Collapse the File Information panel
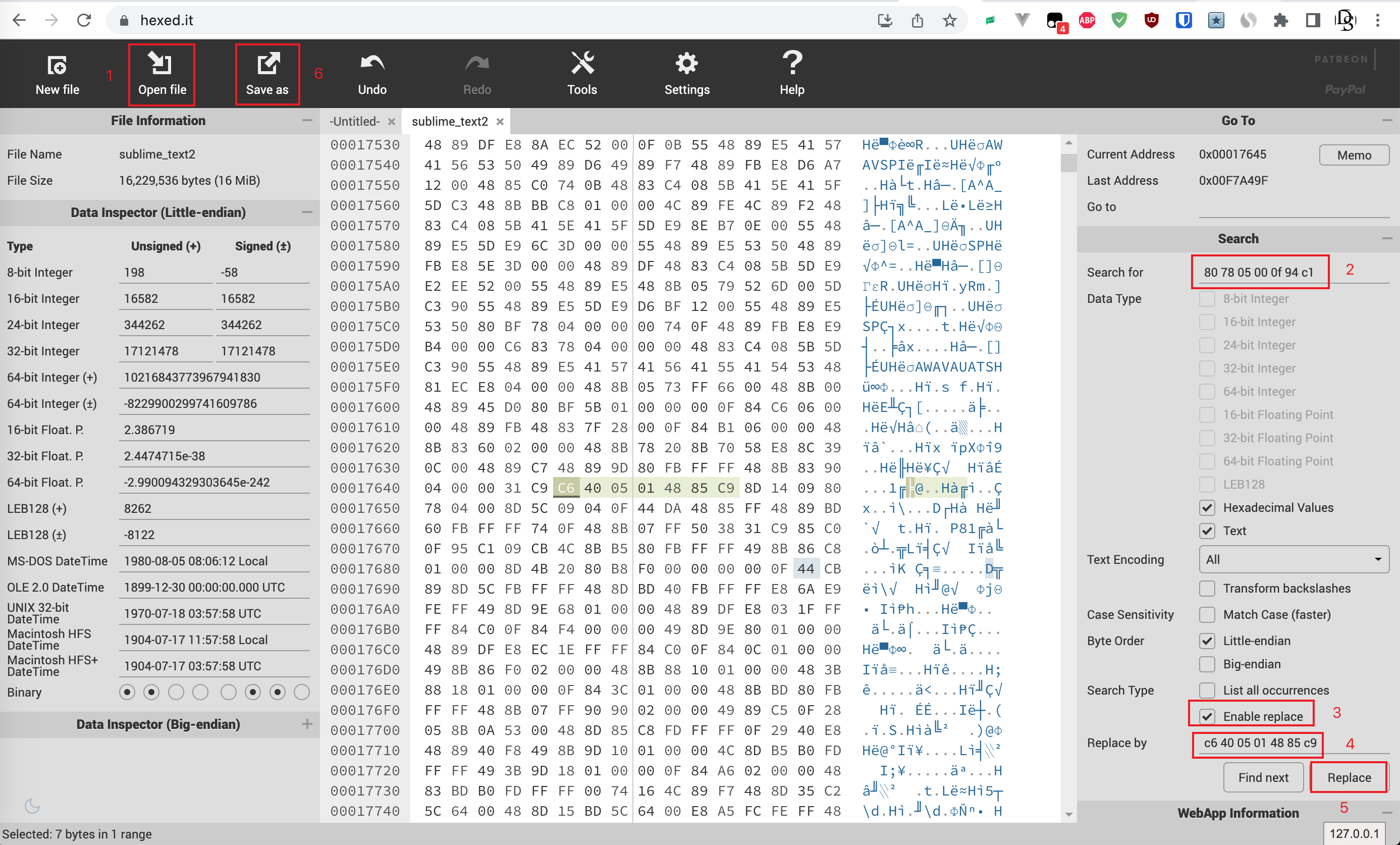The width and height of the screenshot is (1400, 845). point(307,121)
